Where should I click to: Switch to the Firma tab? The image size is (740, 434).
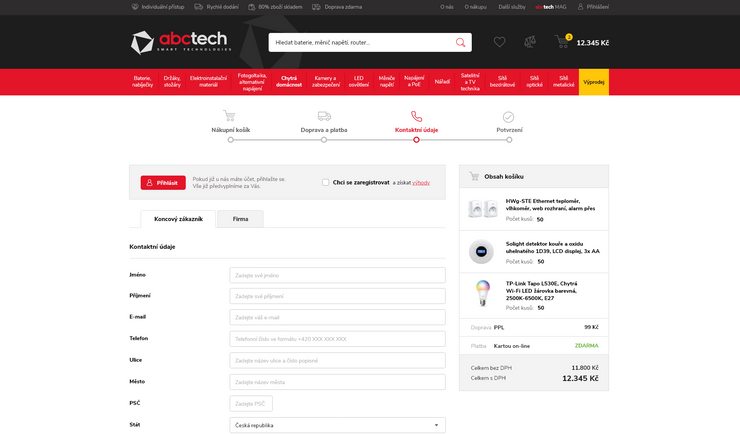(240, 219)
